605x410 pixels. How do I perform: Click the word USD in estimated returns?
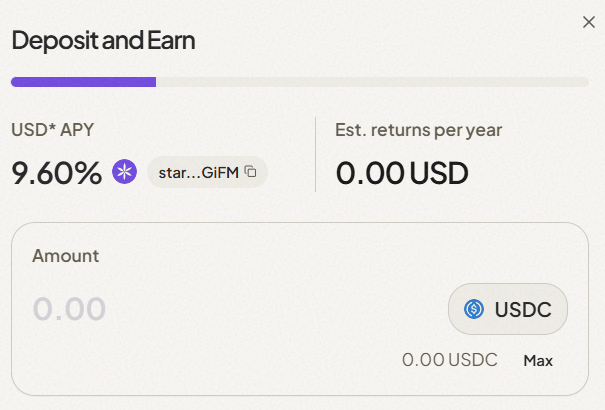click(x=439, y=173)
